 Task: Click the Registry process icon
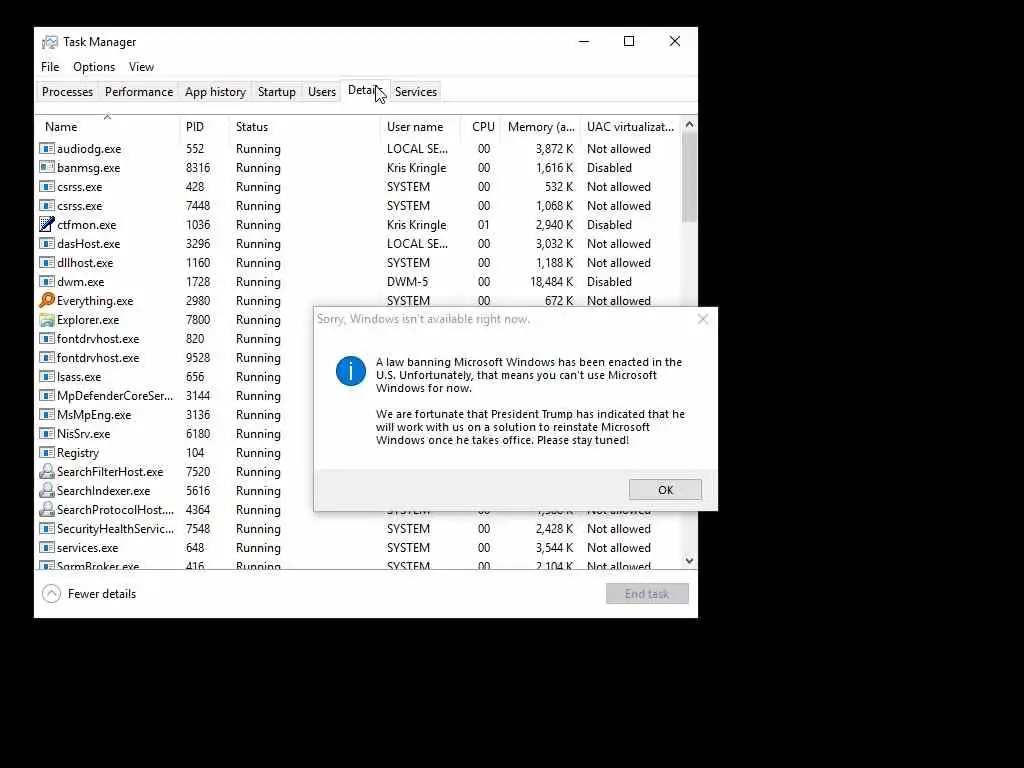point(46,453)
